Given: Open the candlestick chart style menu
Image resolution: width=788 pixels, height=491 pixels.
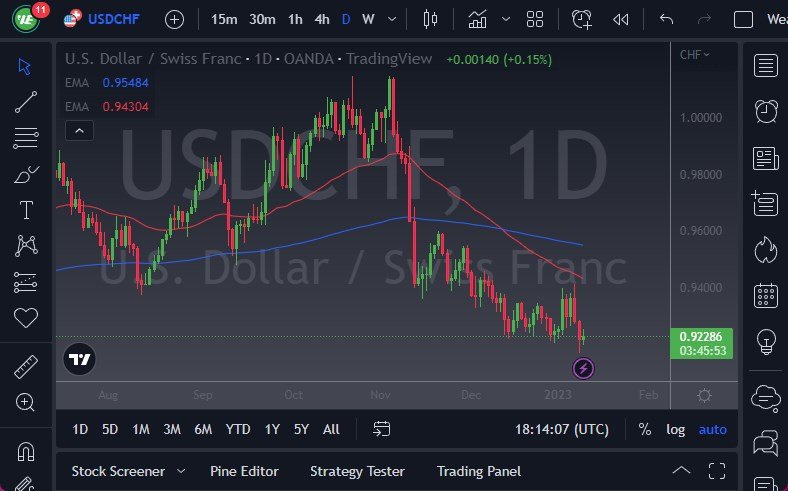Looking at the screenshot, I should click(x=430, y=20).
